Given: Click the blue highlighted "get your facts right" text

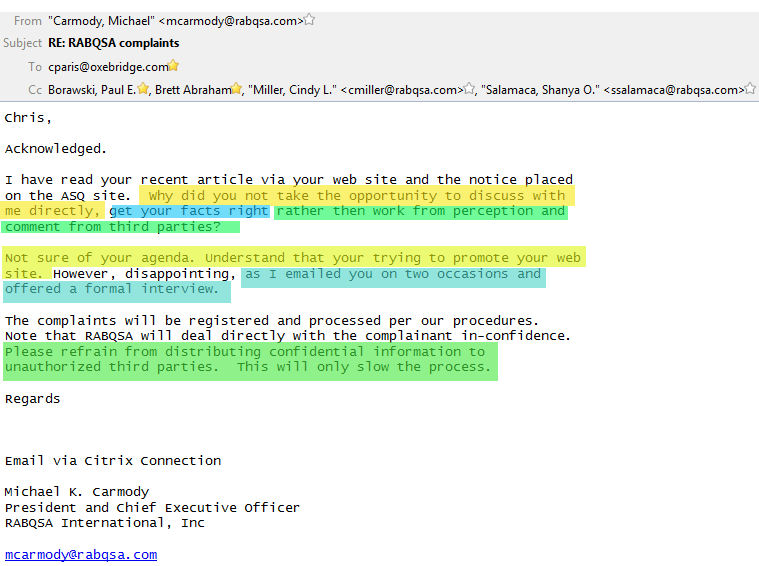Looking at the screenshot, I should pos(188,211).
